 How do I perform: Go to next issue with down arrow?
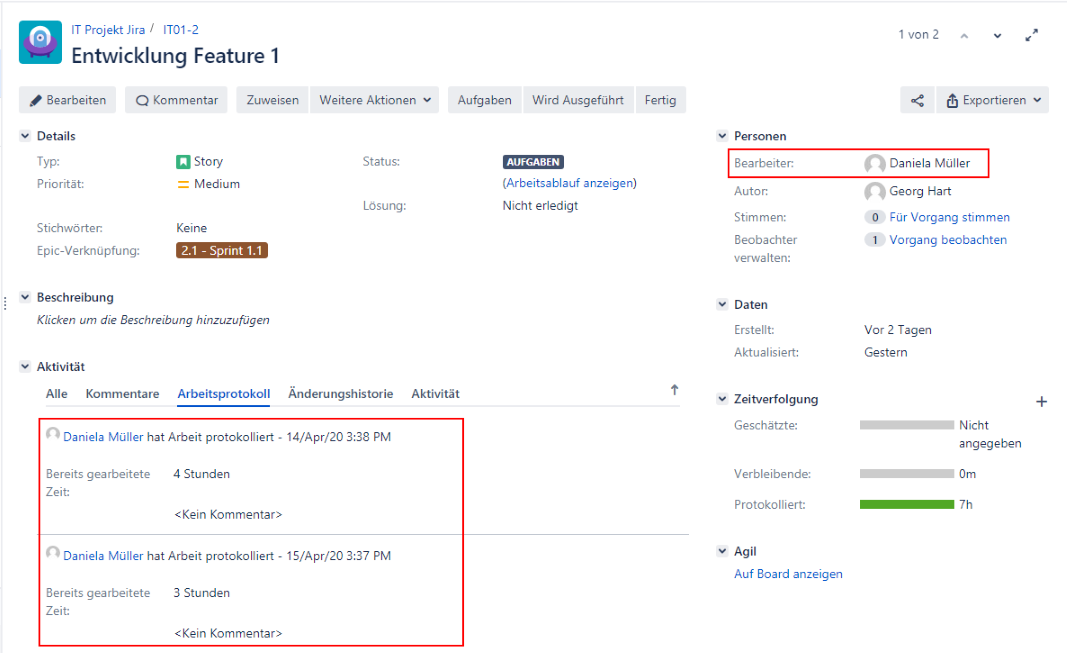click(x=997, y=36)
